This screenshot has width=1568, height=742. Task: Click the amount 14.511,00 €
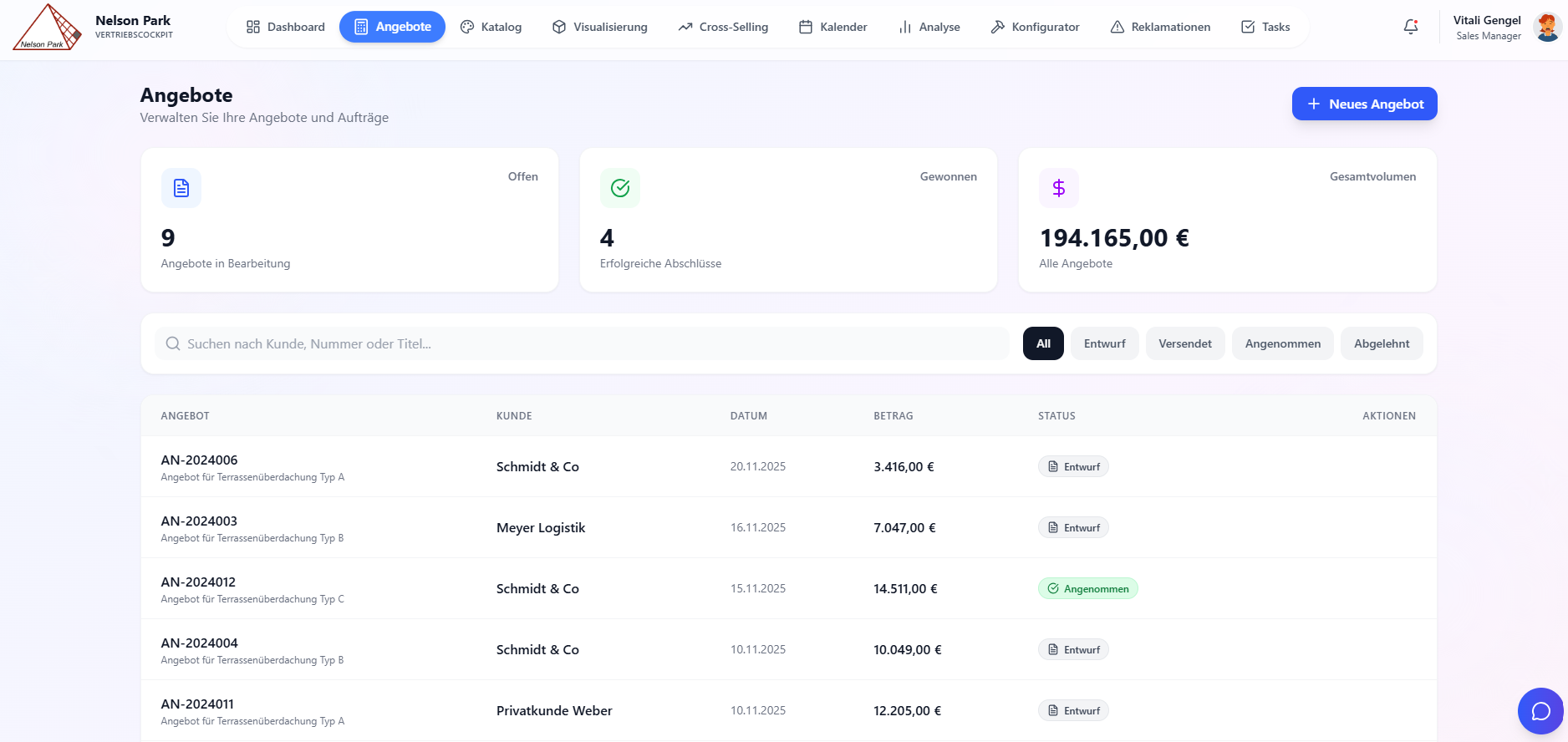[x=905, y=588]
